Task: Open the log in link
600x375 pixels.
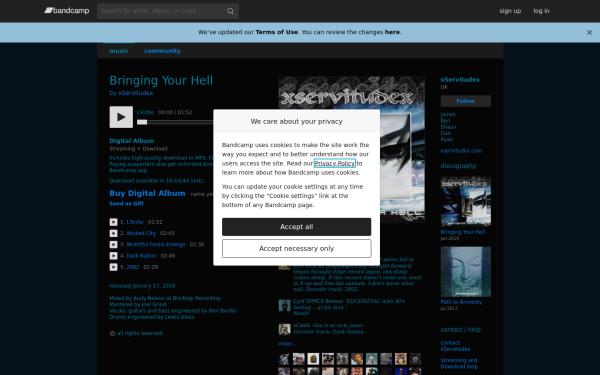Action: click(x=541, y=11)
